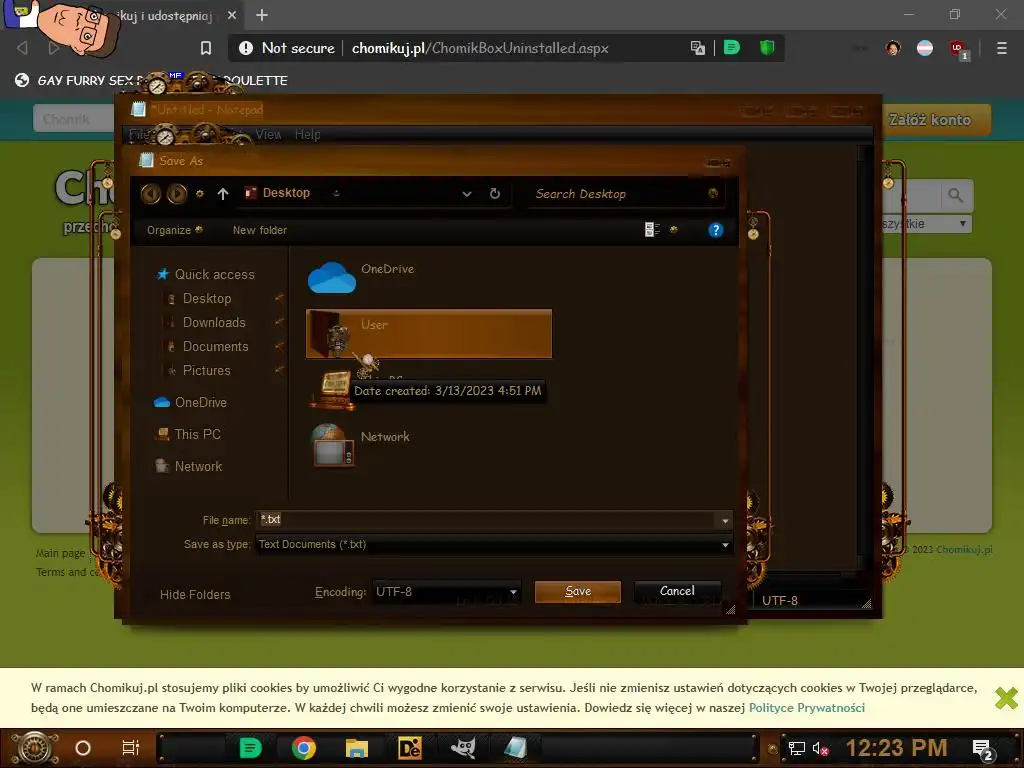Click Załóż konto button on web page
The height and width of the screenshot is (768, 1024).
pos(931,120)
